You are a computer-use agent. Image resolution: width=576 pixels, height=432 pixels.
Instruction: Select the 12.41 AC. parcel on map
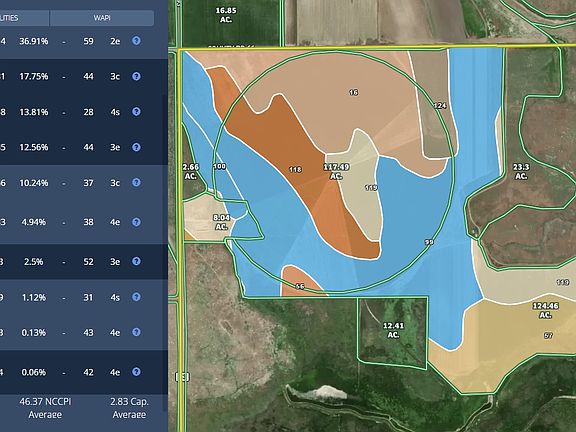(x=393, y=330)
